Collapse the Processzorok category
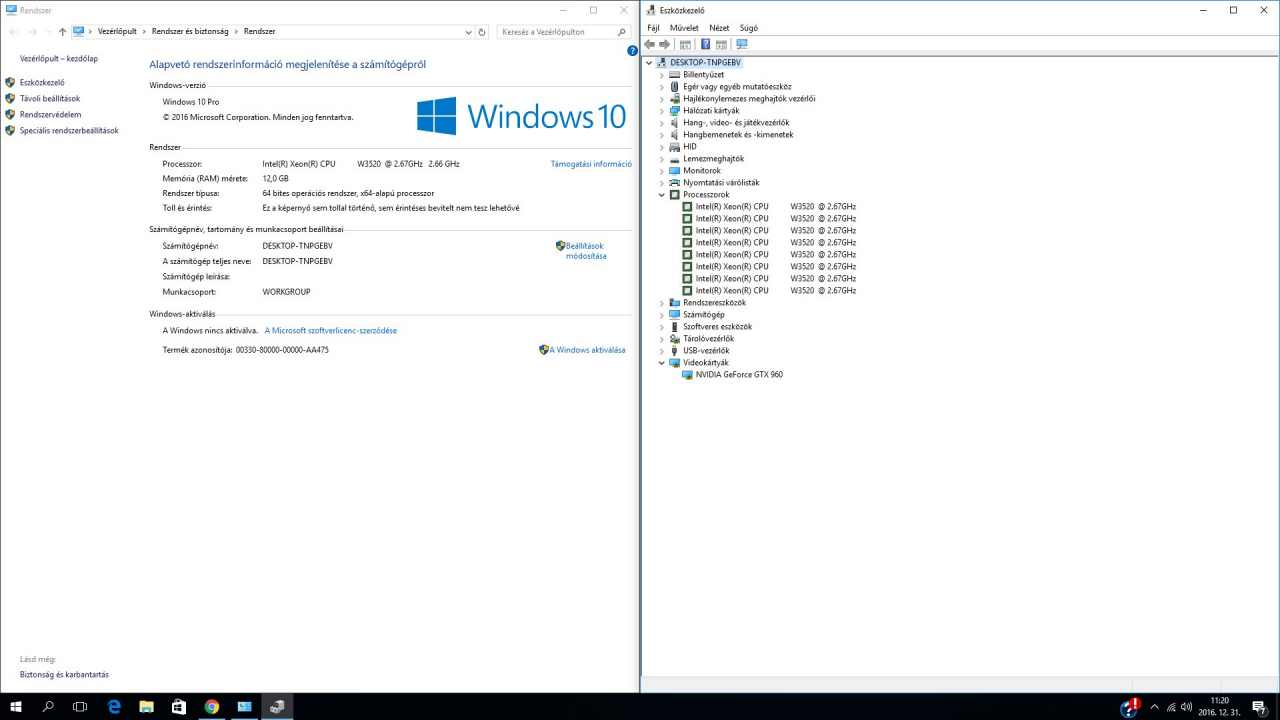1280x720 pixels. coord(661,195)
